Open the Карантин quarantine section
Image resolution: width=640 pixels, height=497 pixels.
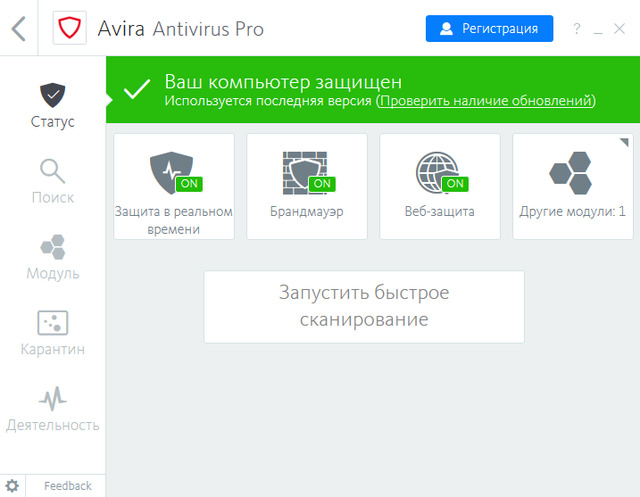coord(53,333)
